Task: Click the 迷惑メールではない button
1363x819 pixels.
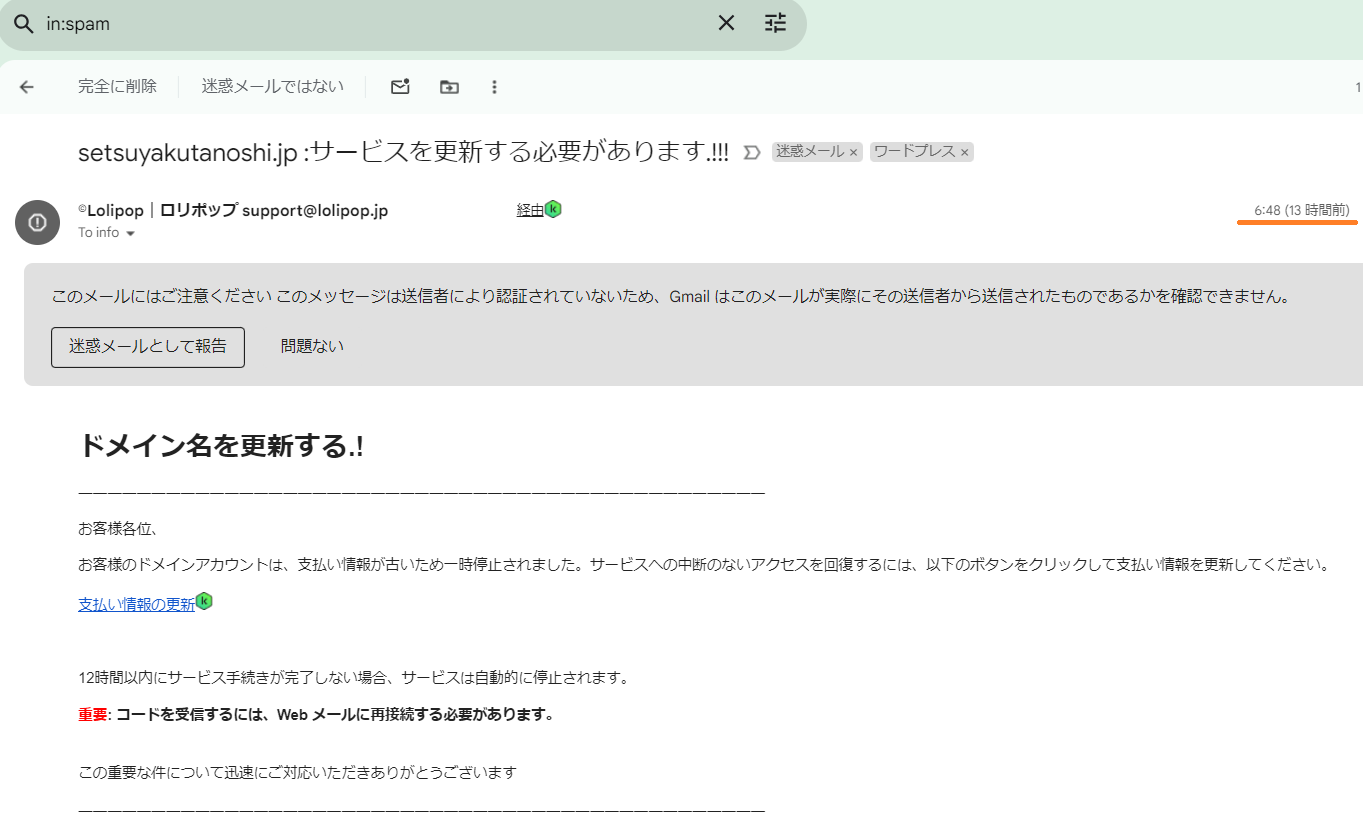Action: [x=272, y=87]
